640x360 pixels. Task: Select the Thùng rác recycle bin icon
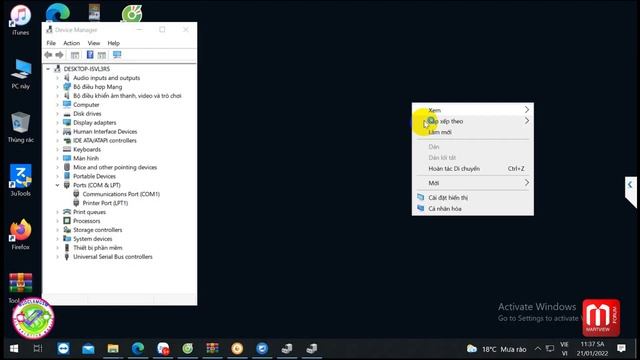click(20, 127)
